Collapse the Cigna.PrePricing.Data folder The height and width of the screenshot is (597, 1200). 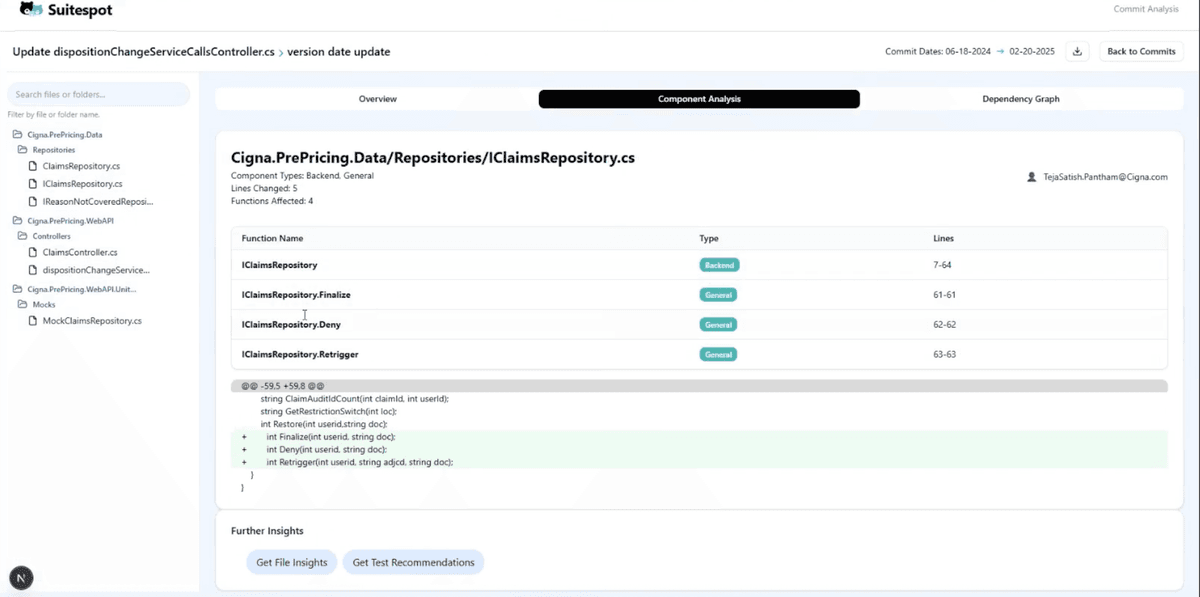17,134
